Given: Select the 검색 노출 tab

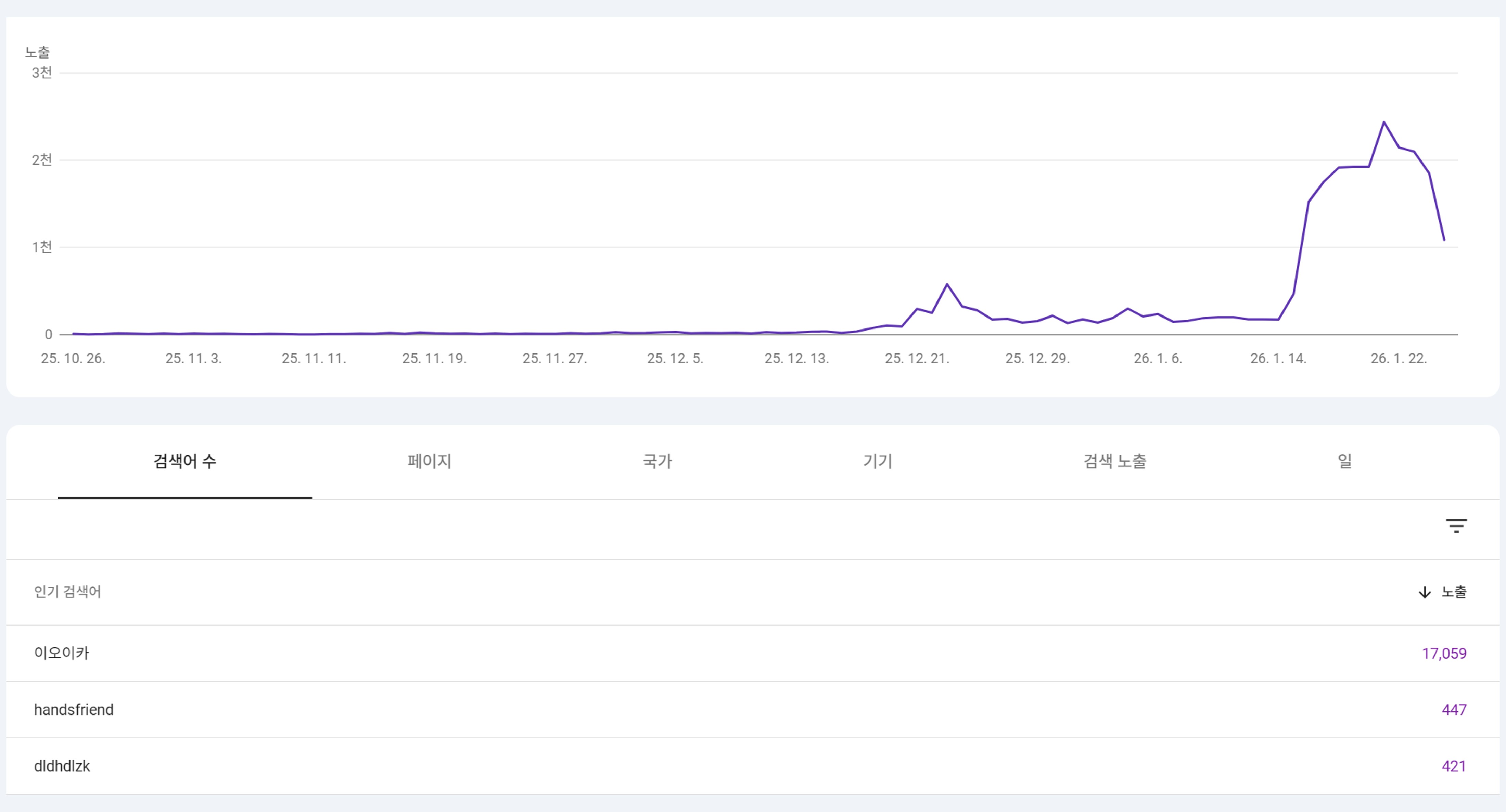Looking at the screenshot, I should pos(1115,461).
